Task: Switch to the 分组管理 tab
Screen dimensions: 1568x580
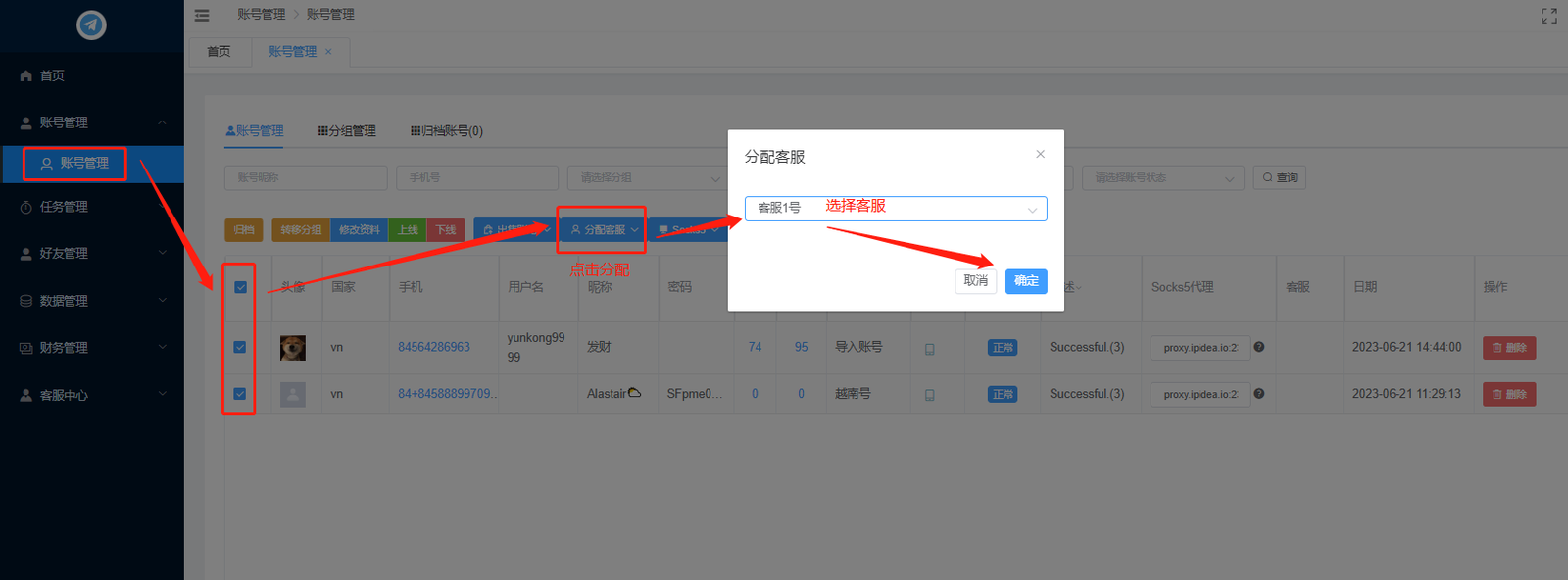Action: (347, 131)
